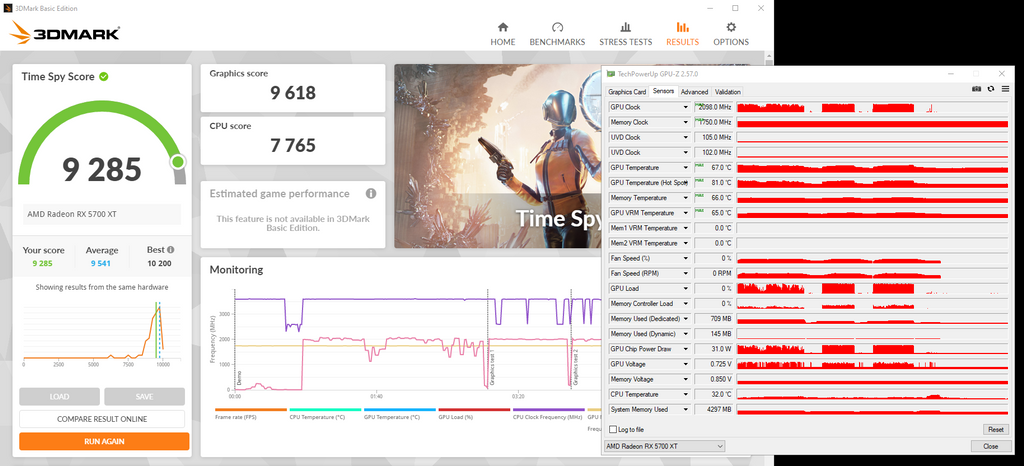
Task: Open the AMD Radeon RX 5700 XT GPU selector
Action: pos(664,446)
